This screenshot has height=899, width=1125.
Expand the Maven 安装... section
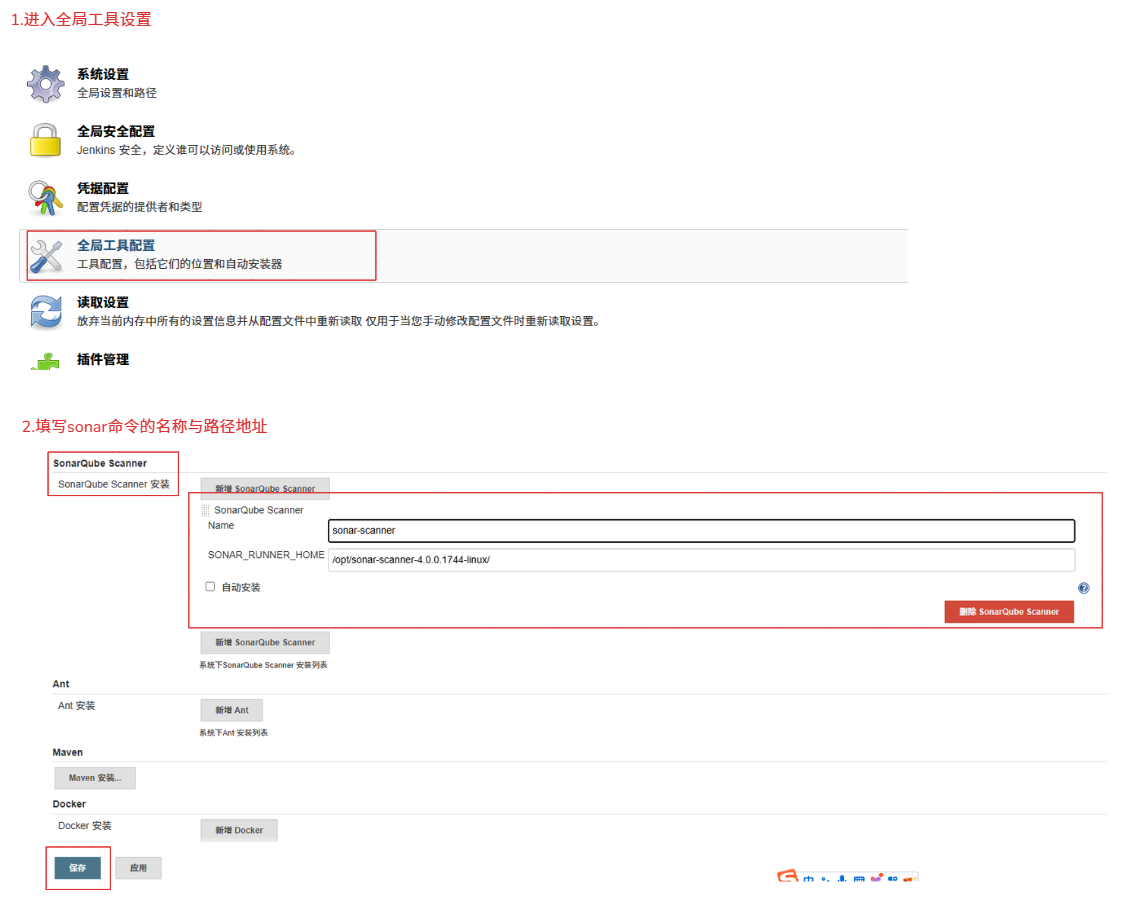[95, 778]
